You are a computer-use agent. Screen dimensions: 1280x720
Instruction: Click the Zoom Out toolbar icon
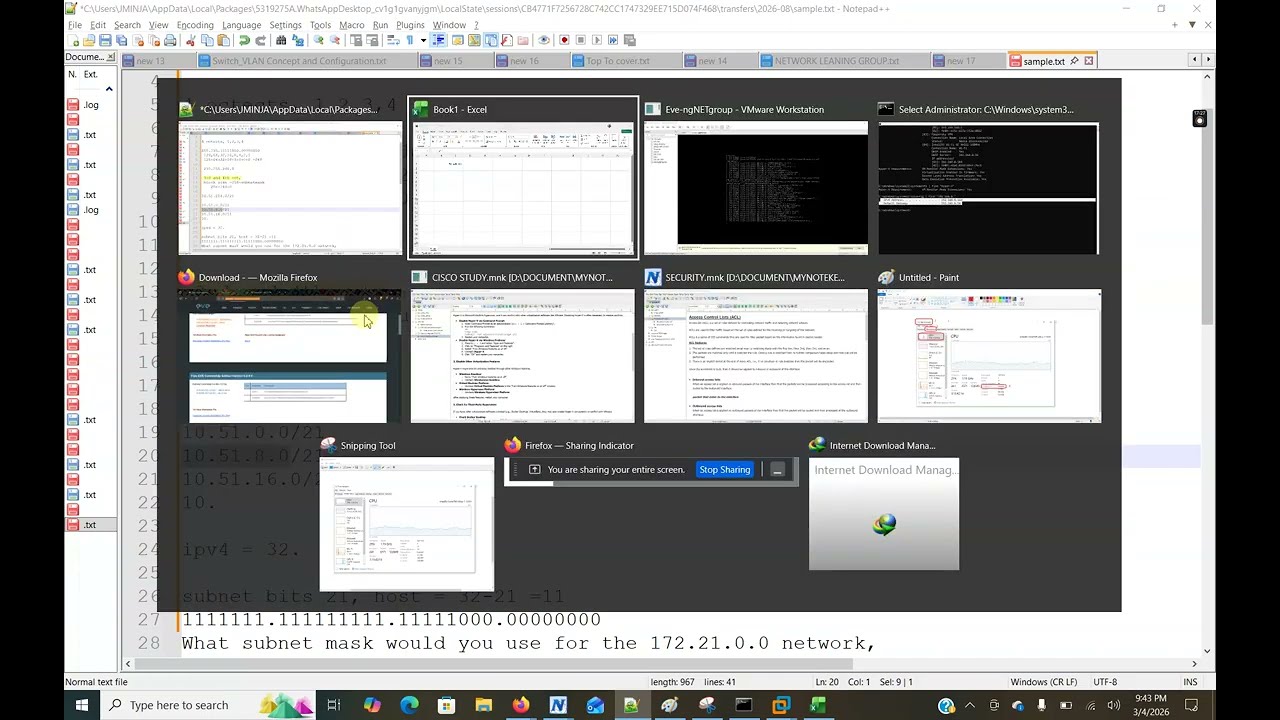(x=334, y=40)
